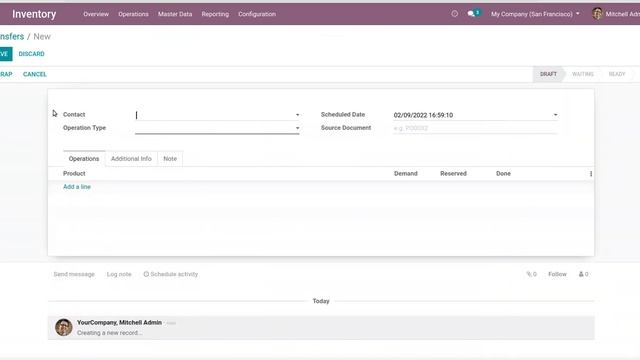640x360 pixels.
Task: Click the optional columns kebab icon
Action: pyautogui.click(x=591, y=173)
